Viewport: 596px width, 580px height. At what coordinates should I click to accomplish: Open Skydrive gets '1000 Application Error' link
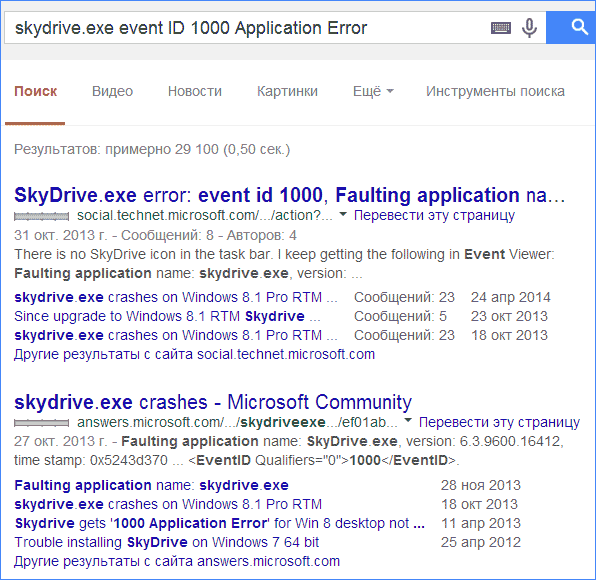pos(220,523)
